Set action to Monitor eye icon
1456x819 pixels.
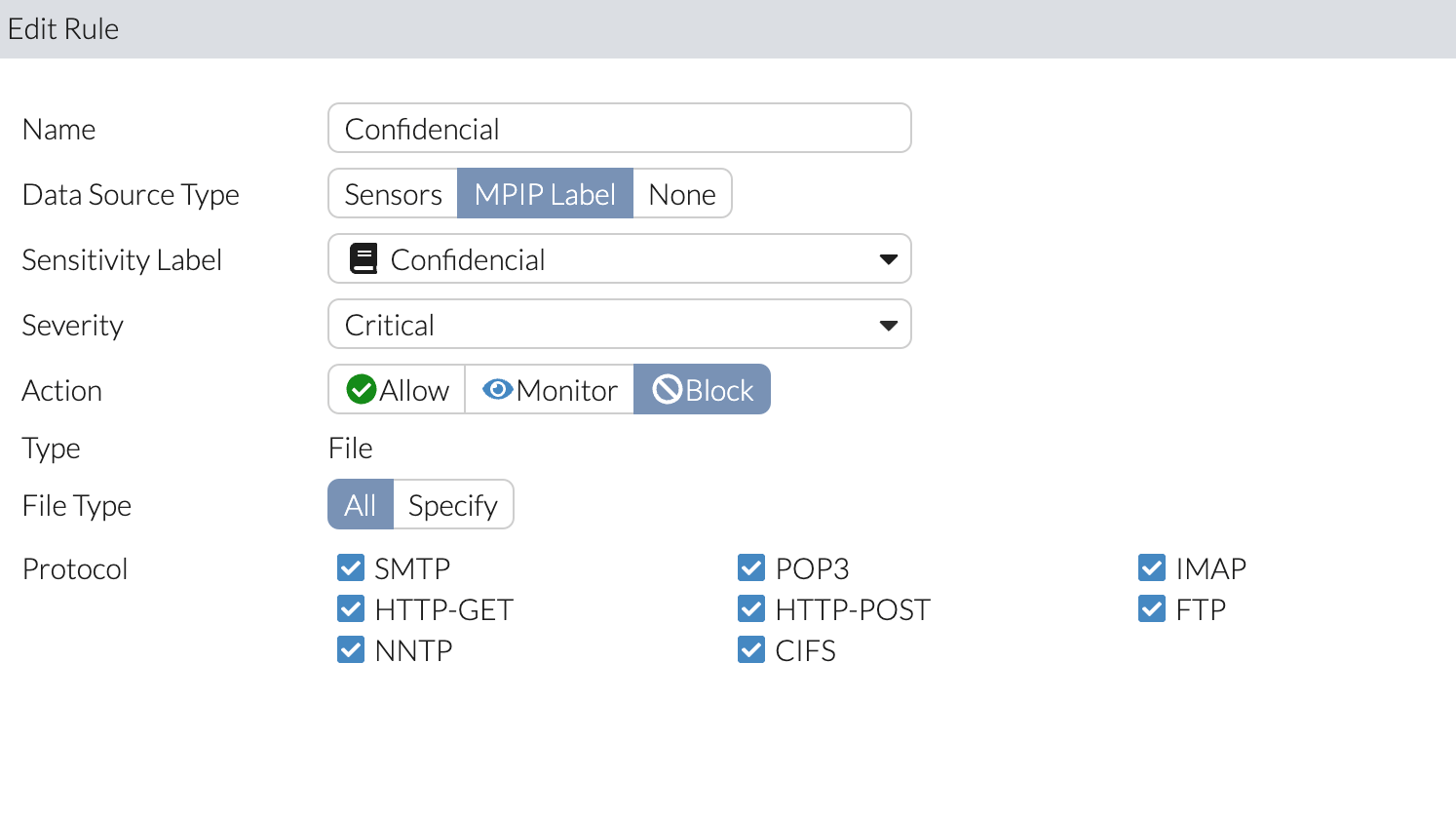click(497, 389)
